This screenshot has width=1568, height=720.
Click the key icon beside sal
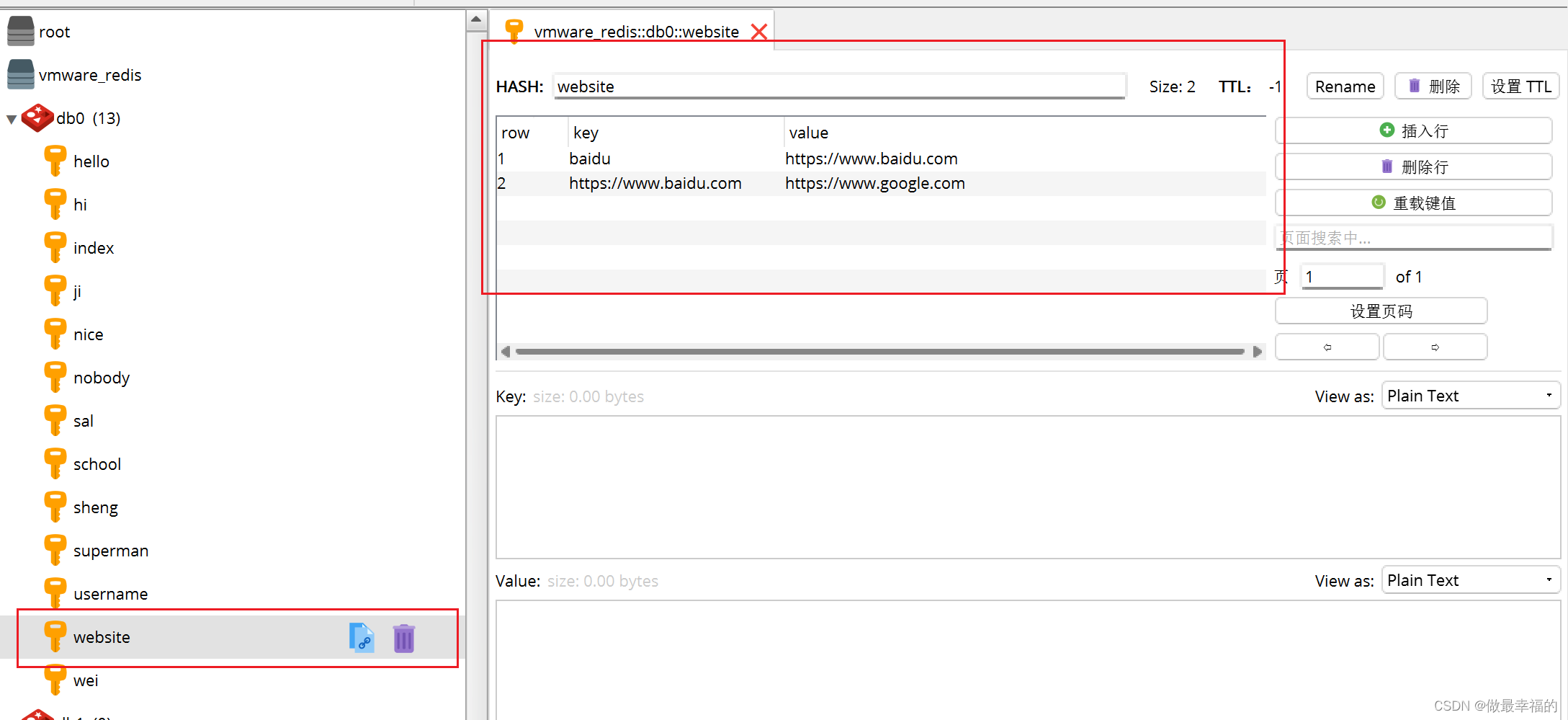point(55,420)
